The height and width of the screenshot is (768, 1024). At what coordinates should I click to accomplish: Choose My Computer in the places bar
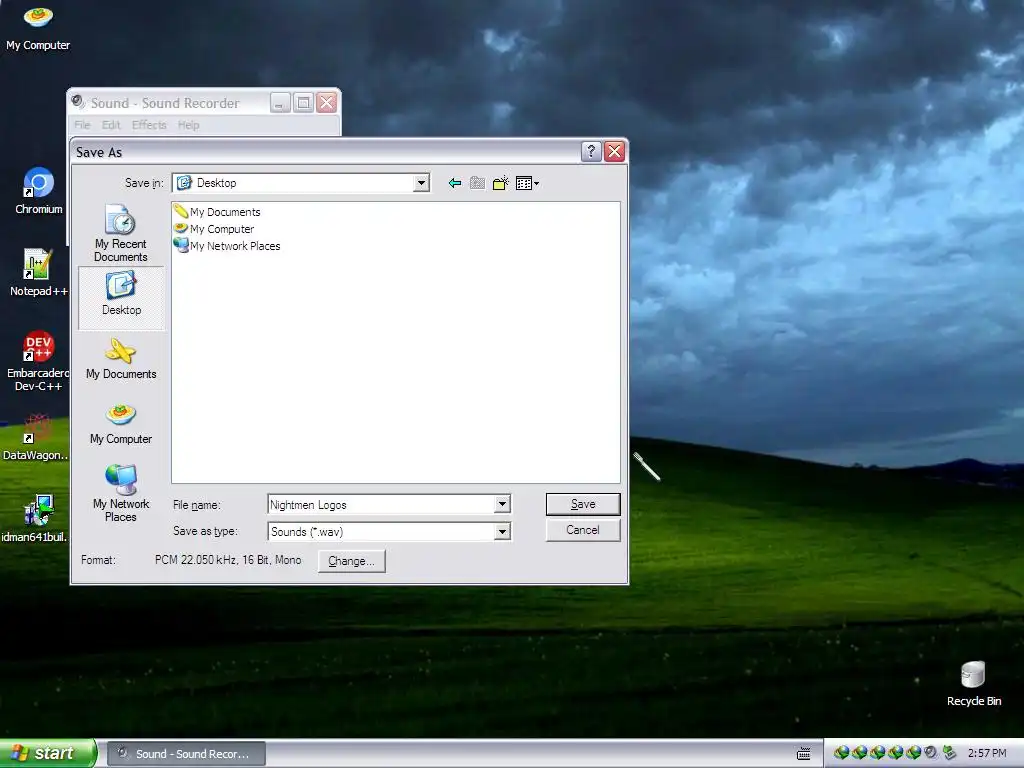(121, 424)
